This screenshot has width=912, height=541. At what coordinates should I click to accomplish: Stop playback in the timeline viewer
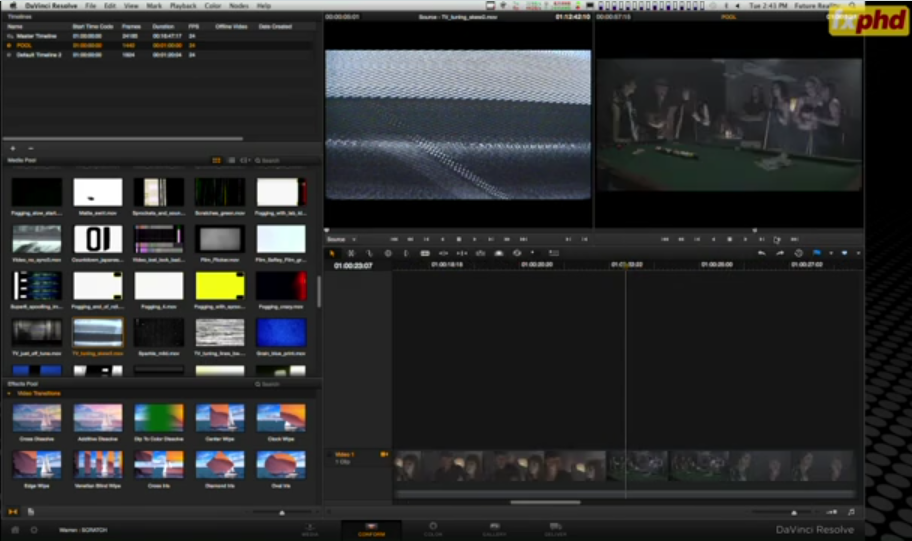729,239
